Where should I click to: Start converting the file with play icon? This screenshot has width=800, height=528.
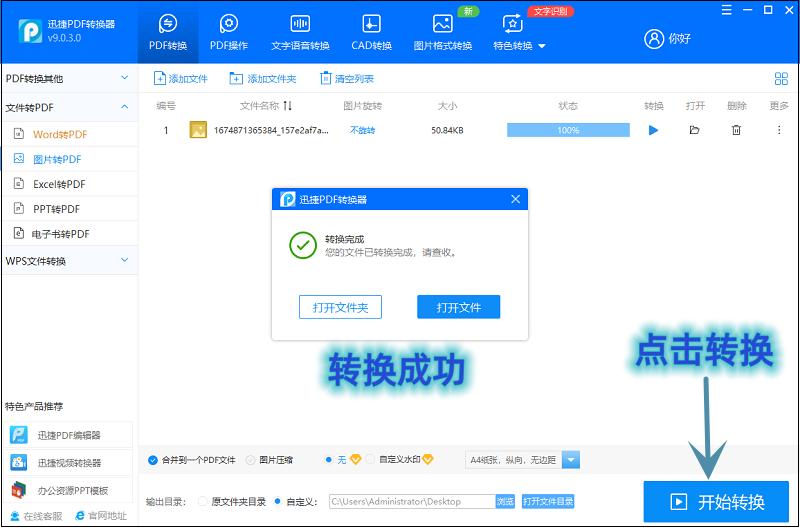point(653,131)
